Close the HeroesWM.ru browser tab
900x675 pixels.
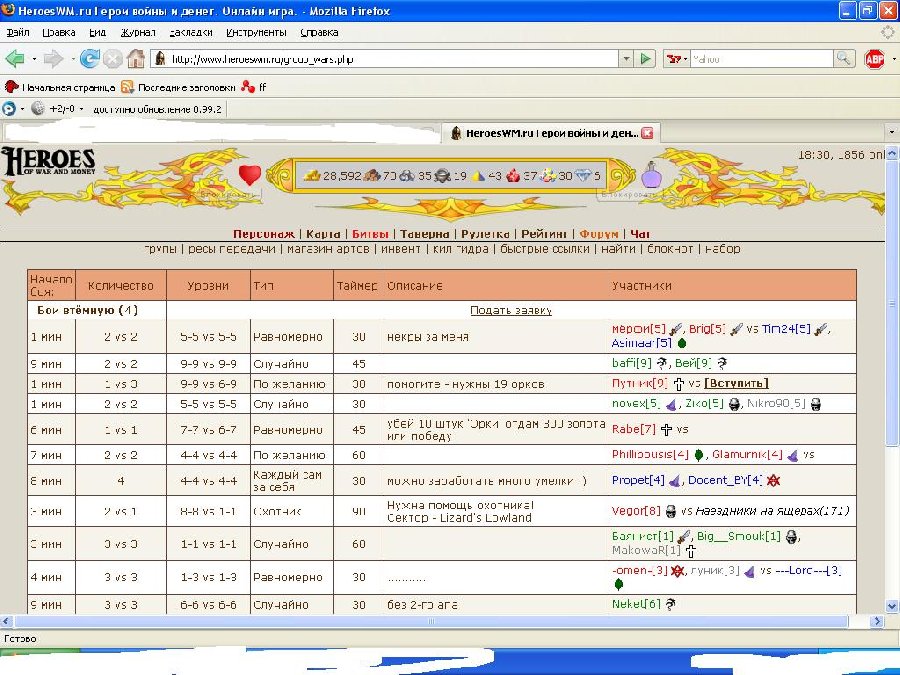tap(646, 133)
